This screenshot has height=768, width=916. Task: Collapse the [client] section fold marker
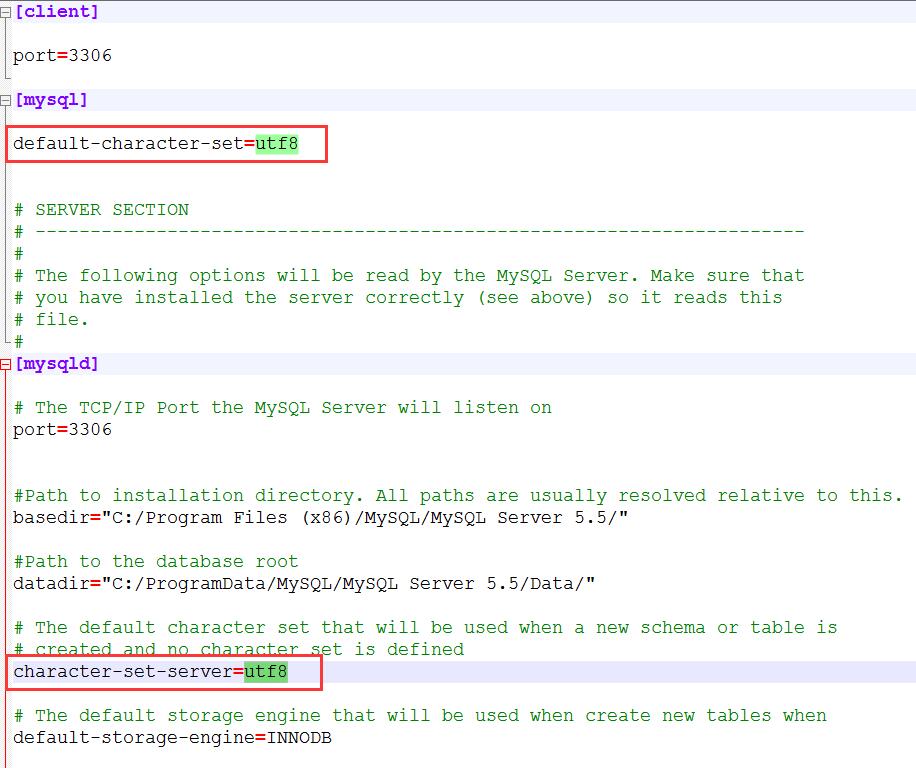click(5, 12)
